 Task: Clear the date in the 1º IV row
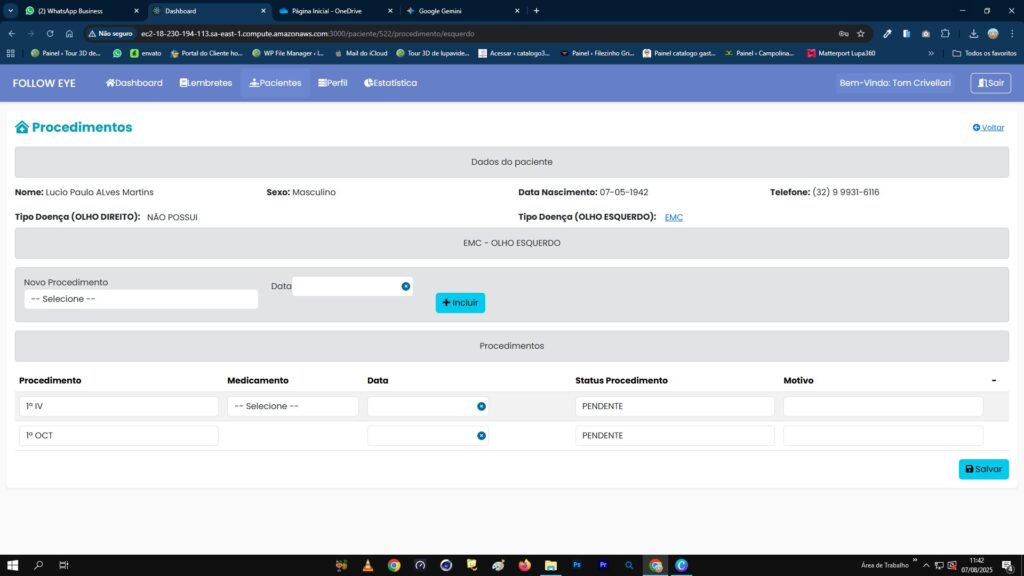point(481,406)
